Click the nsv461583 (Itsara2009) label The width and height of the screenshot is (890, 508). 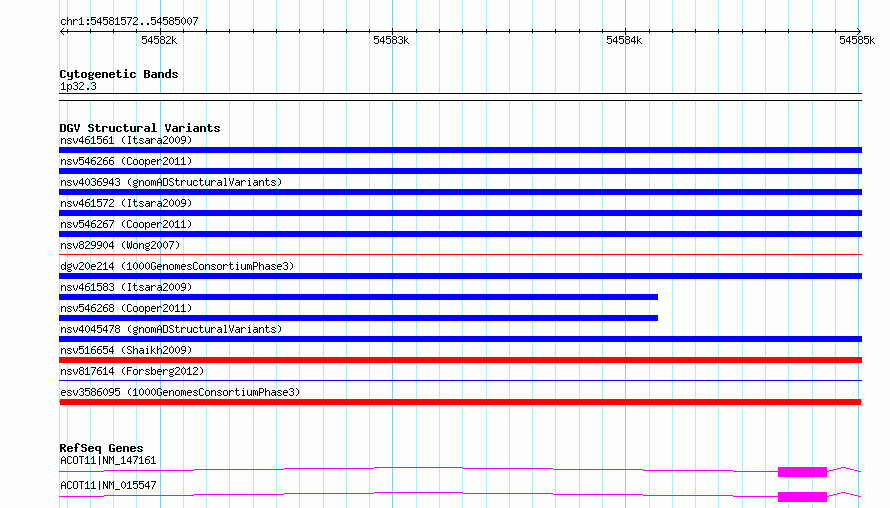126,287
